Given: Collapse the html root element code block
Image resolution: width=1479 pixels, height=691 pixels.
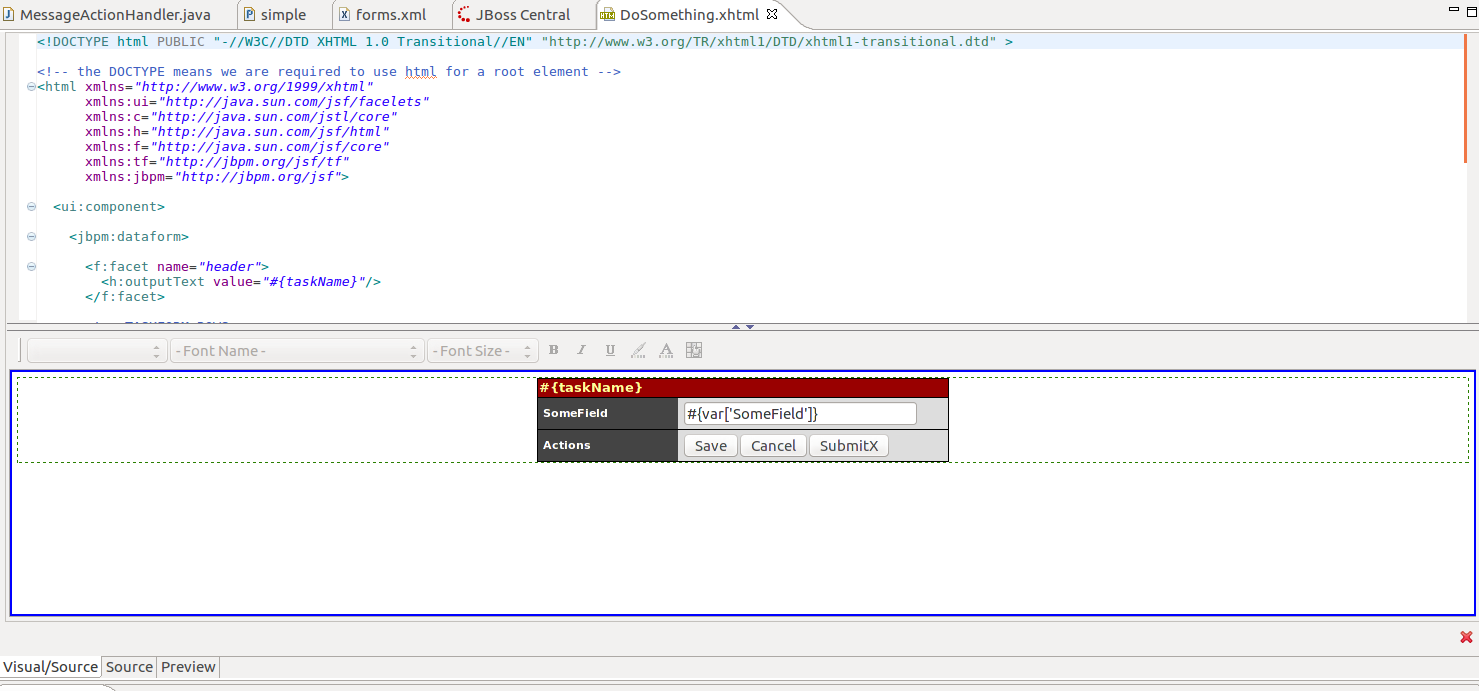Looking at the screenshot, I should tap(31, 87).
